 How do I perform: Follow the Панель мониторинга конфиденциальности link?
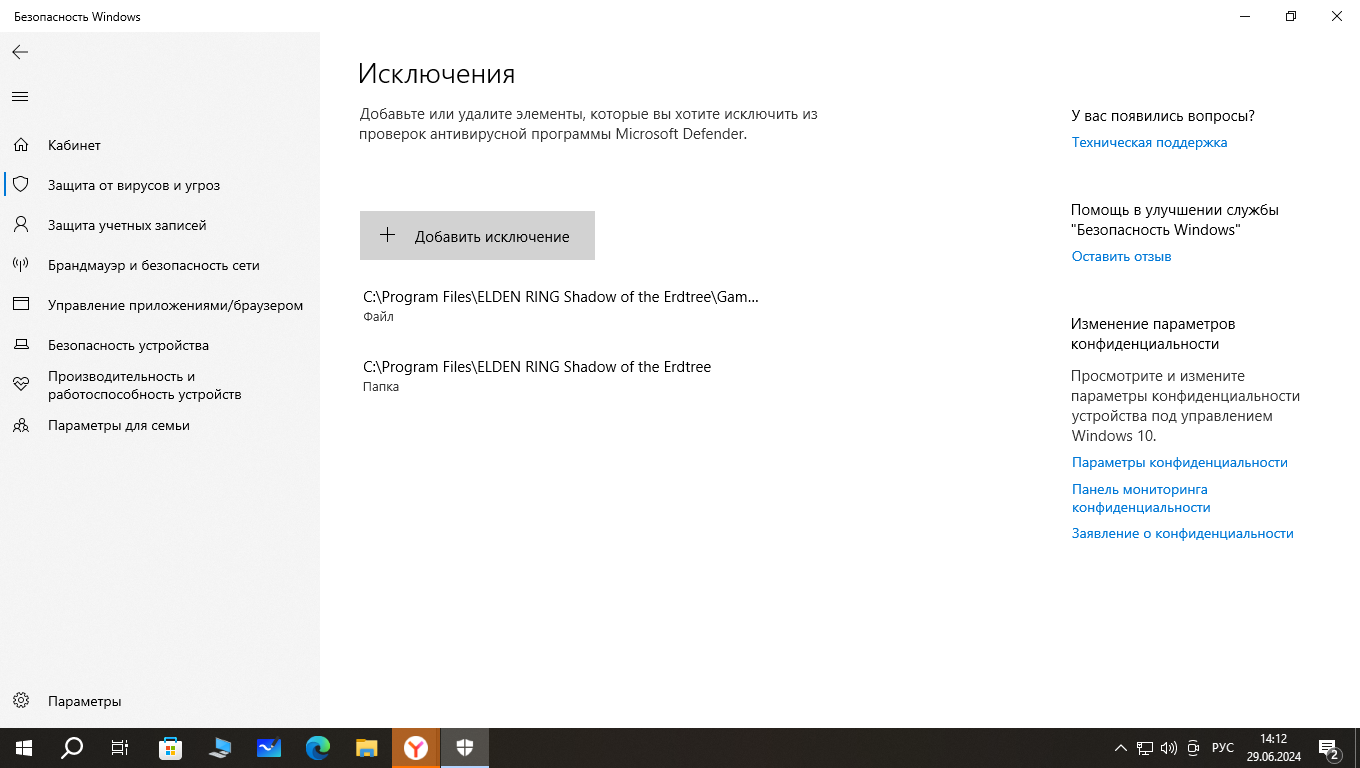click(x=1141, y=498)
